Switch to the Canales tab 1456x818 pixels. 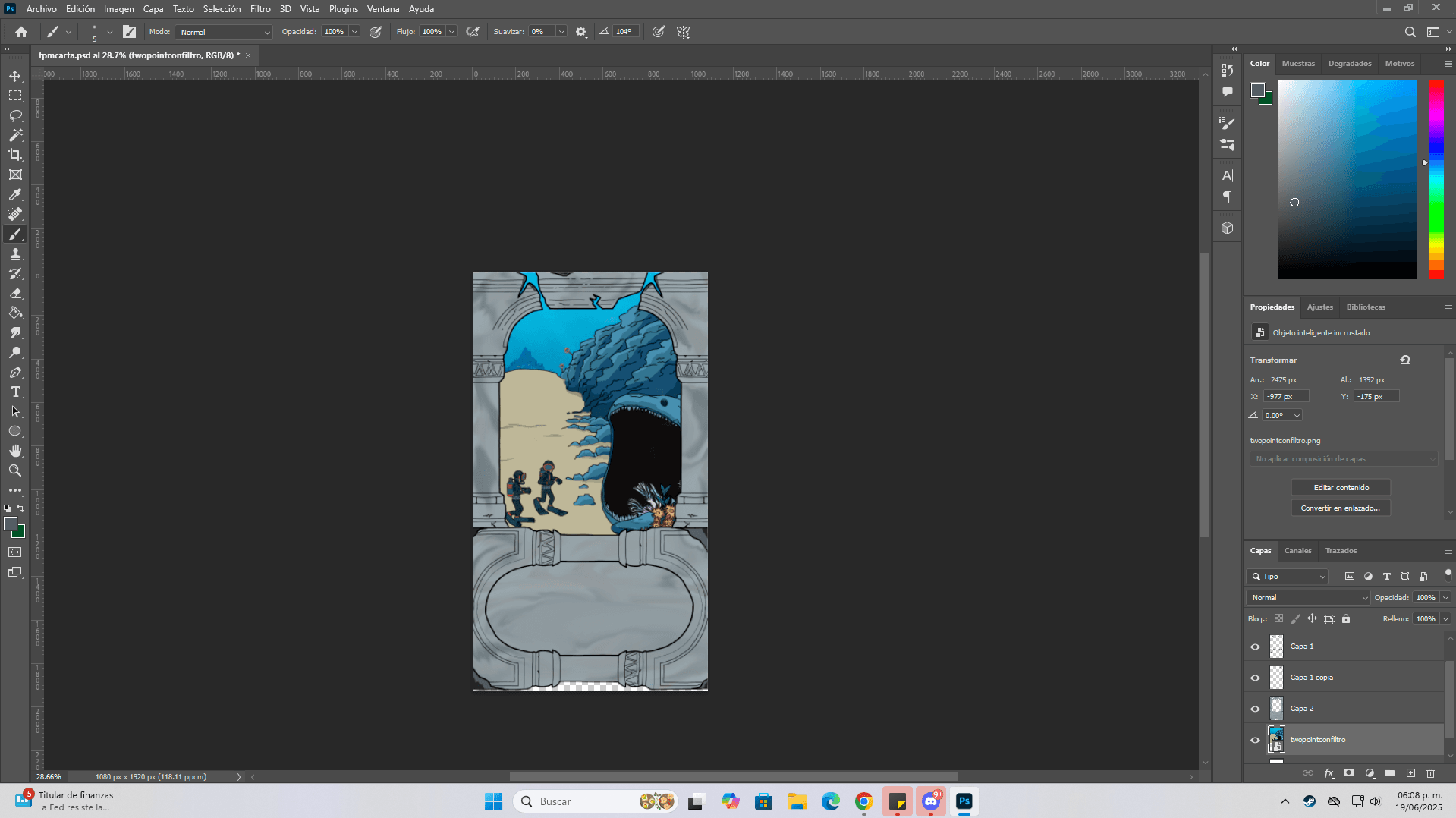(x=1297, y=551)
